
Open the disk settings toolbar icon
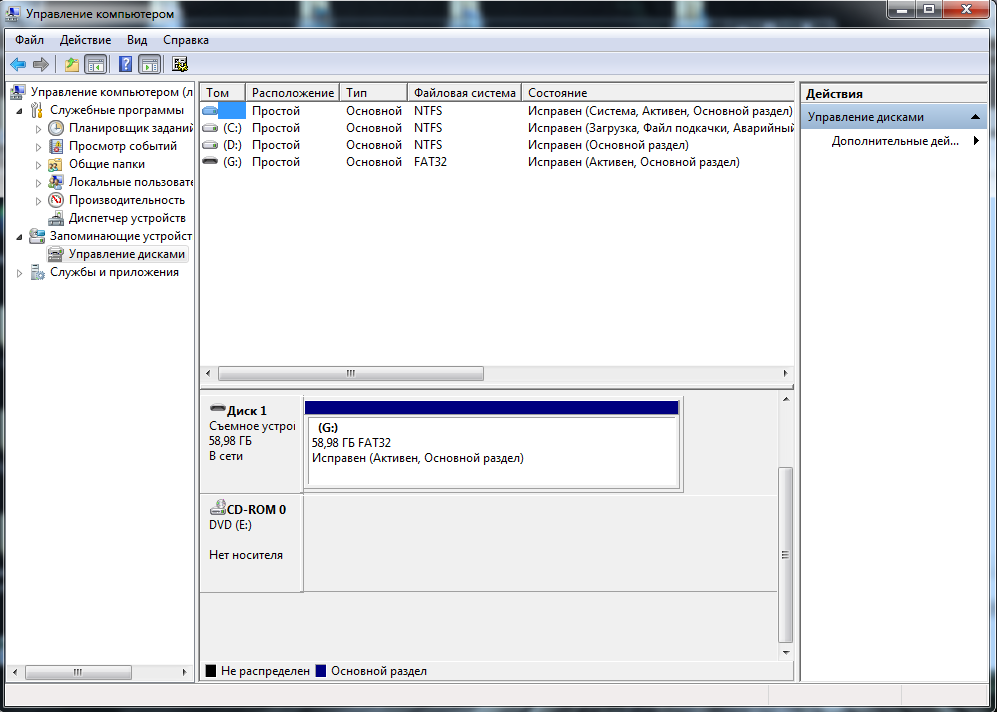coord(180,65)
